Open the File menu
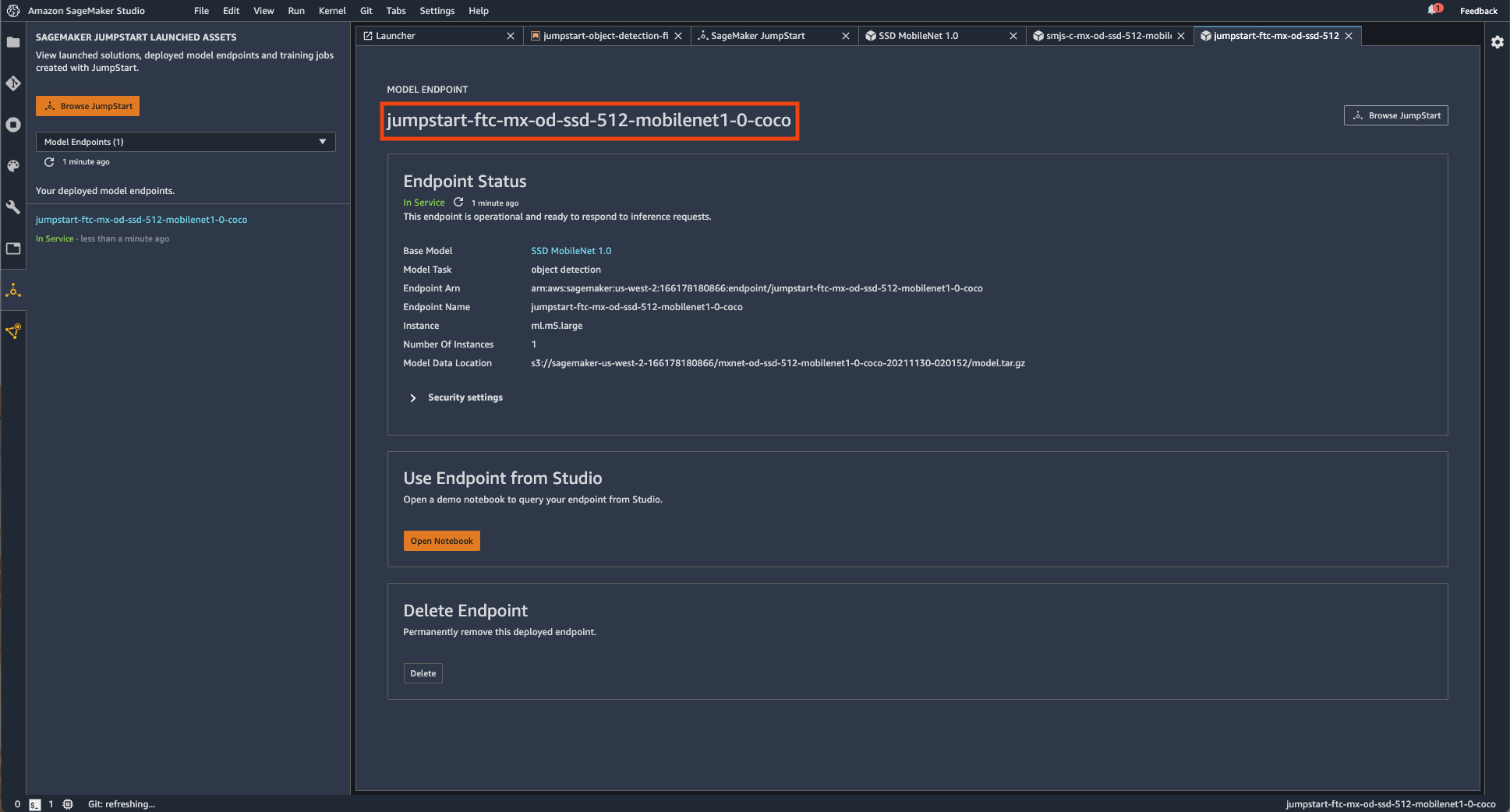 (x=201, y=11)
